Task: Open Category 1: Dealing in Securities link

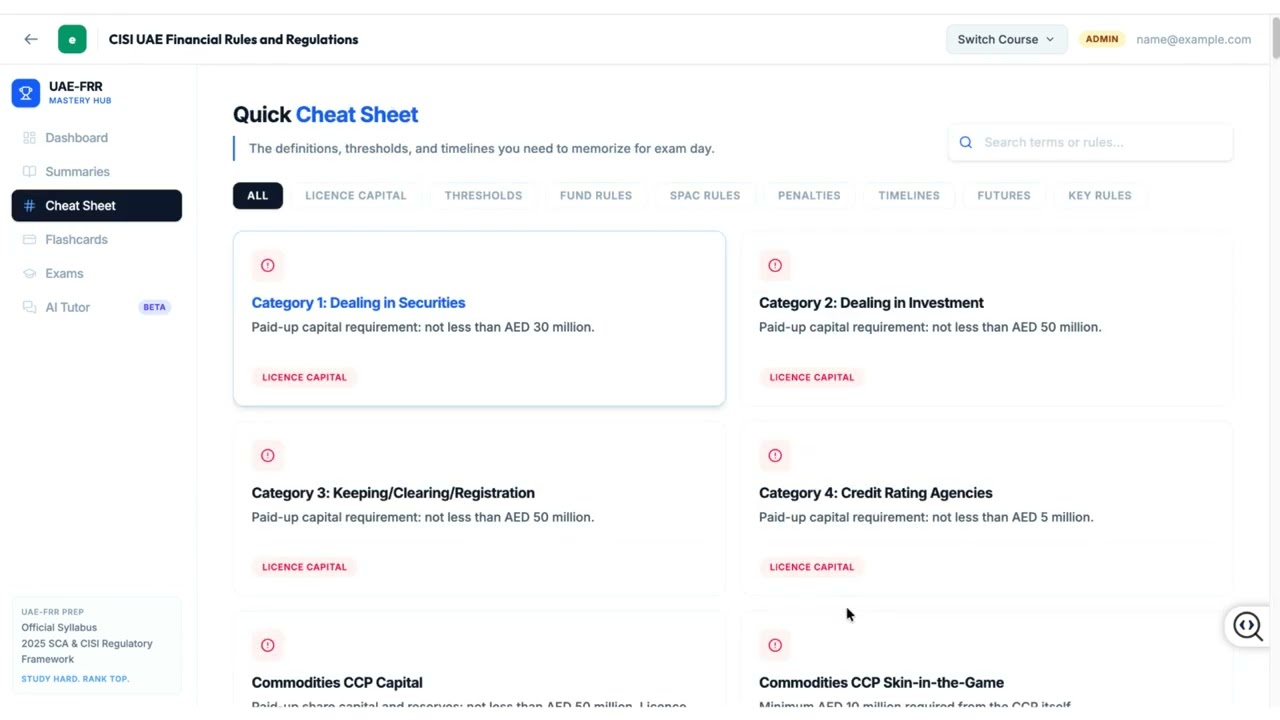Action: [x=358, y=303]
